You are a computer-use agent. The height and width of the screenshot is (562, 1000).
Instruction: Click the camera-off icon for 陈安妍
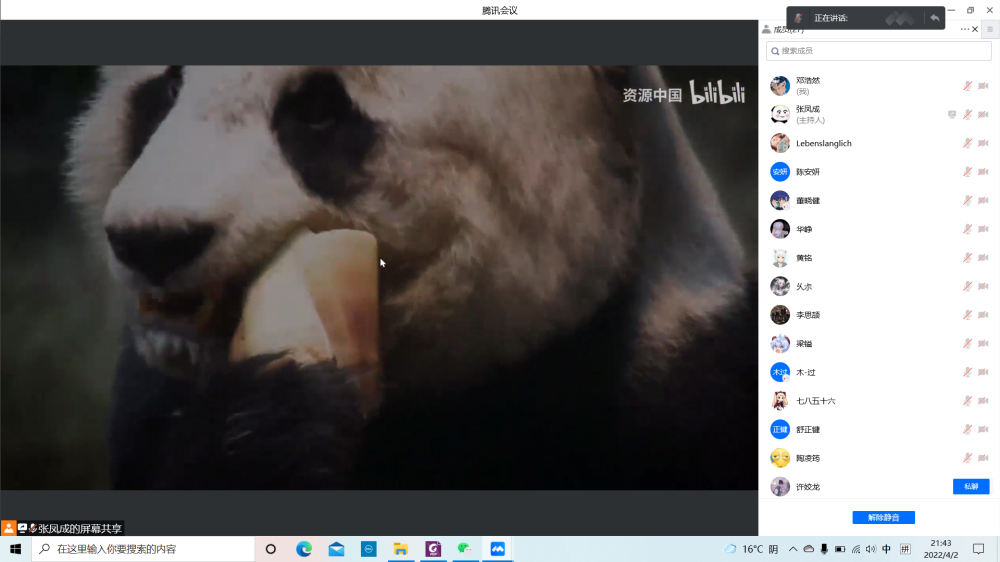tap(983, 172)
